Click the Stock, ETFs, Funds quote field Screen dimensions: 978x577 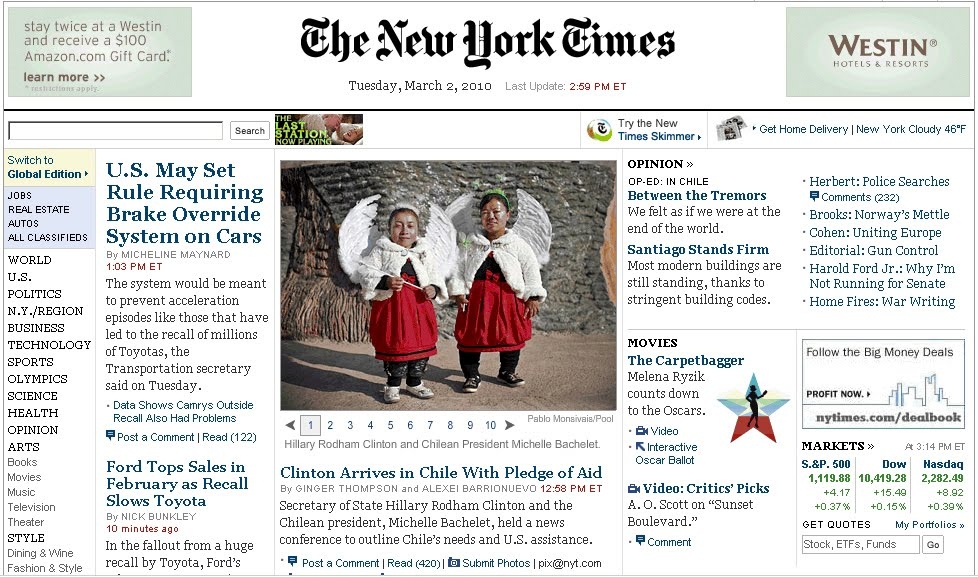pyautogui.click(x=860, y=545)
